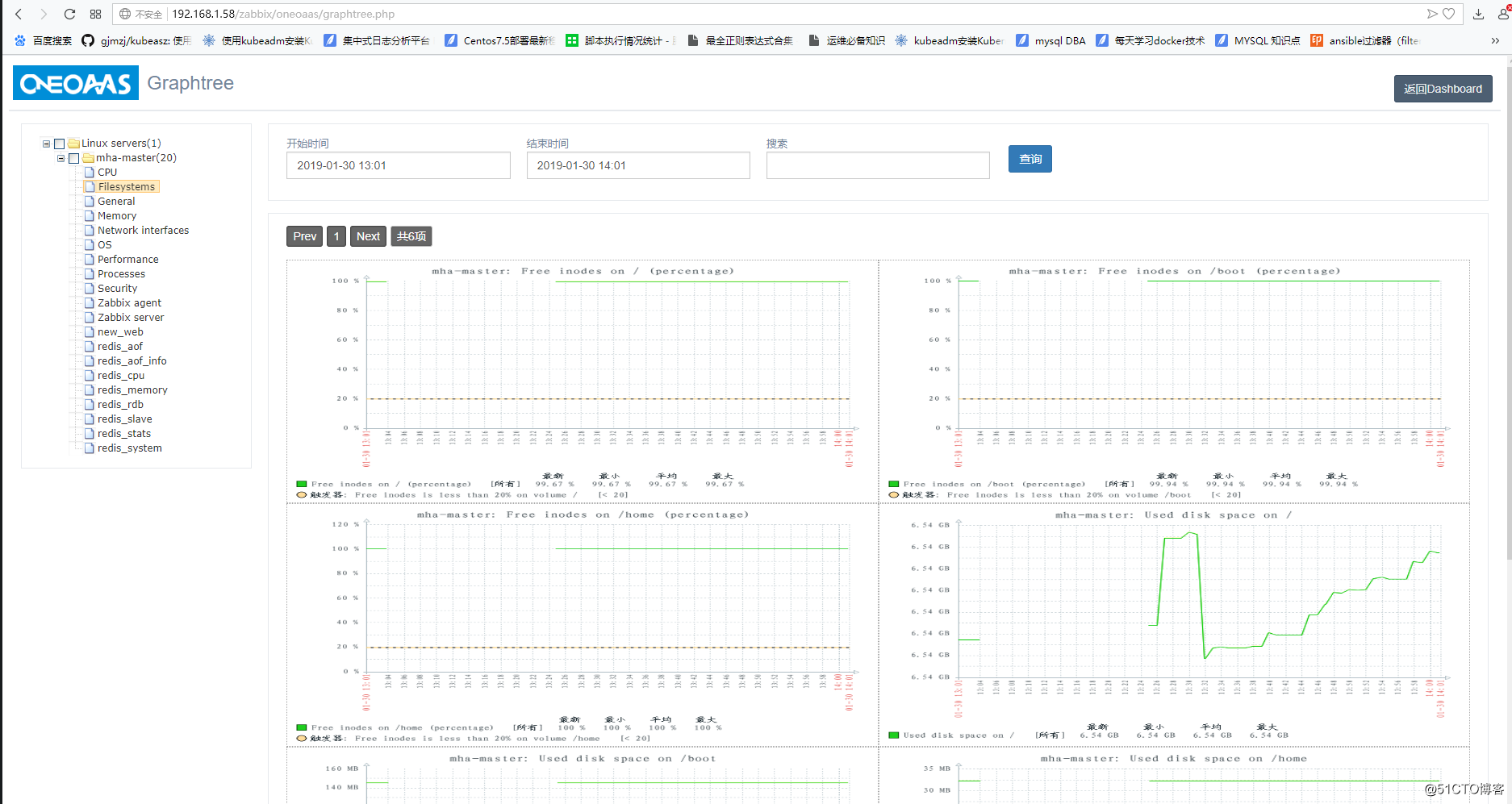Collapse the Linux servers tree node

coord(46,144)
